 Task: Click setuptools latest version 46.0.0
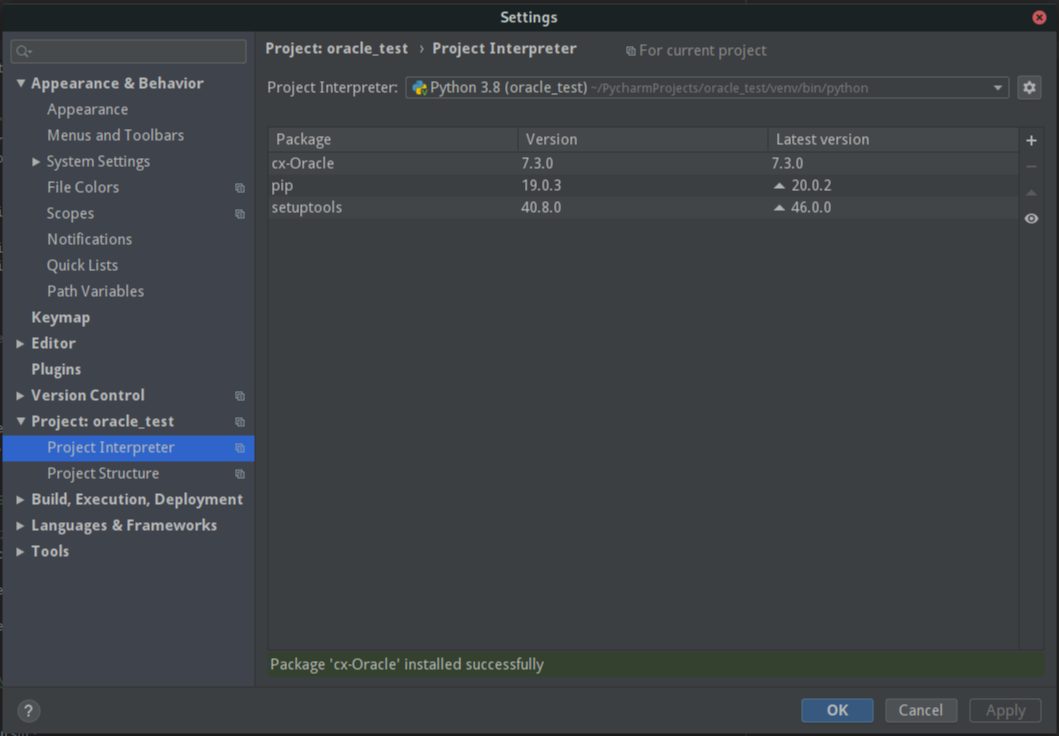[x=811, y=208]
